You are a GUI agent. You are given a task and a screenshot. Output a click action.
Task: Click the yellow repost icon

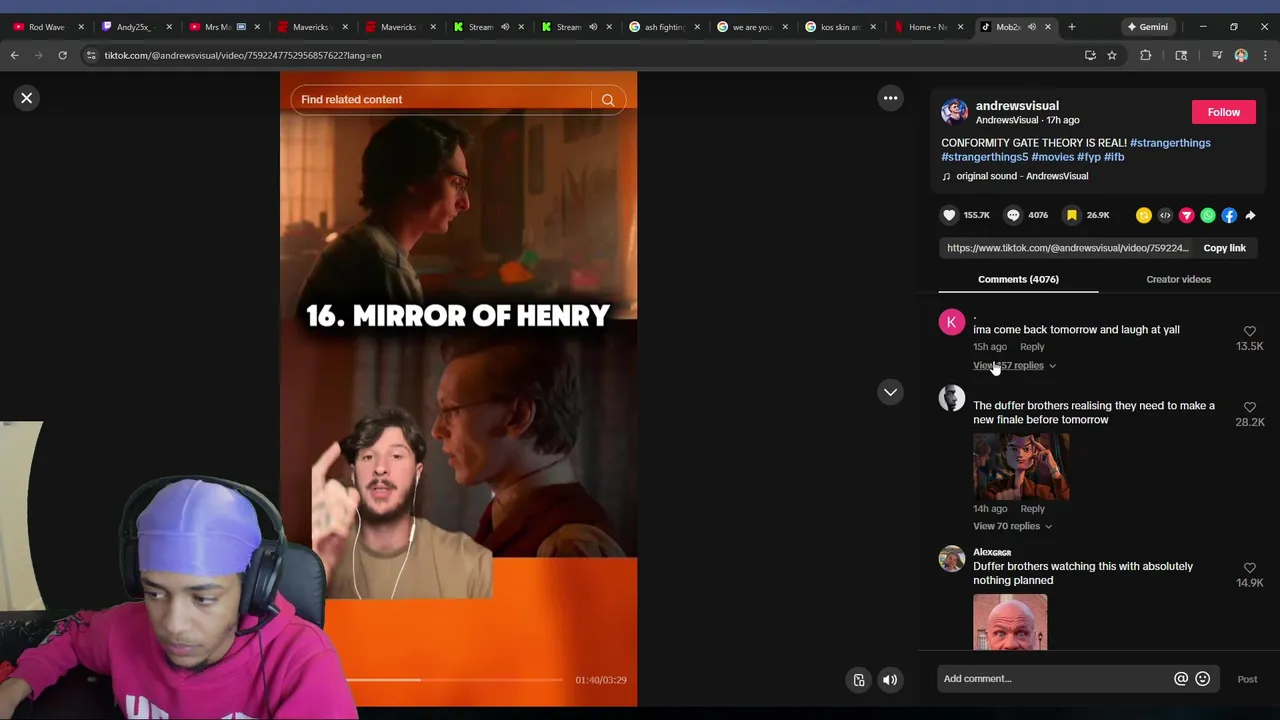1144,215
